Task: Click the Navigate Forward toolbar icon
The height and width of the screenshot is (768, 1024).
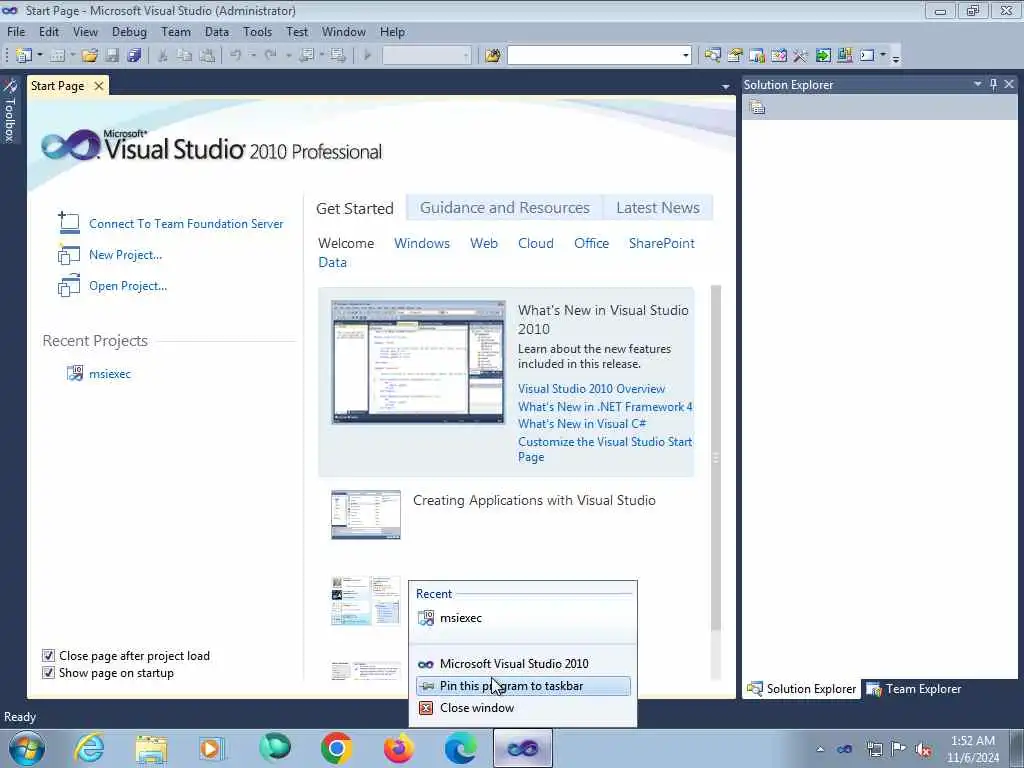Action: point(338,56)
